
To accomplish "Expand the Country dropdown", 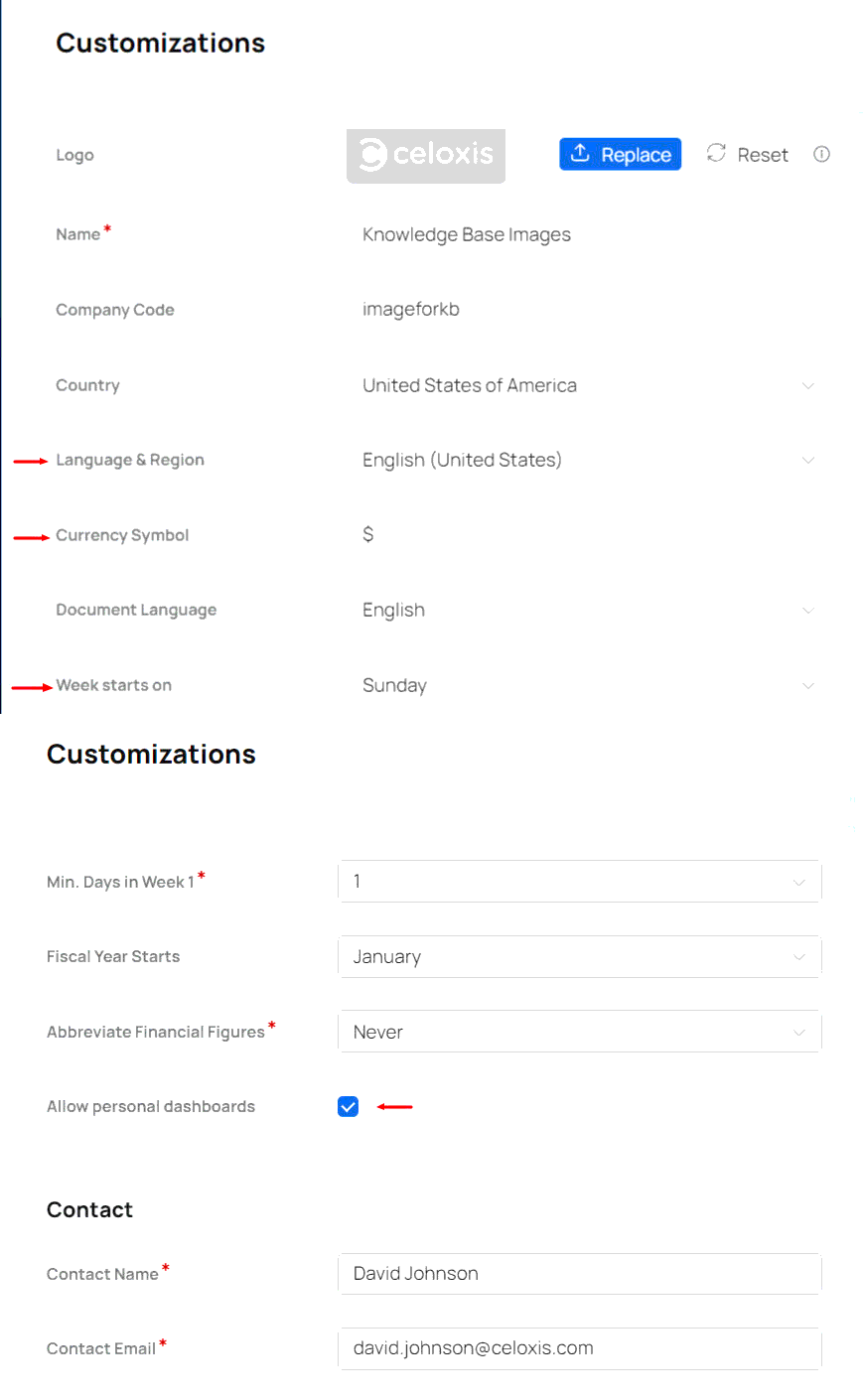I will (x=586, y=385).
